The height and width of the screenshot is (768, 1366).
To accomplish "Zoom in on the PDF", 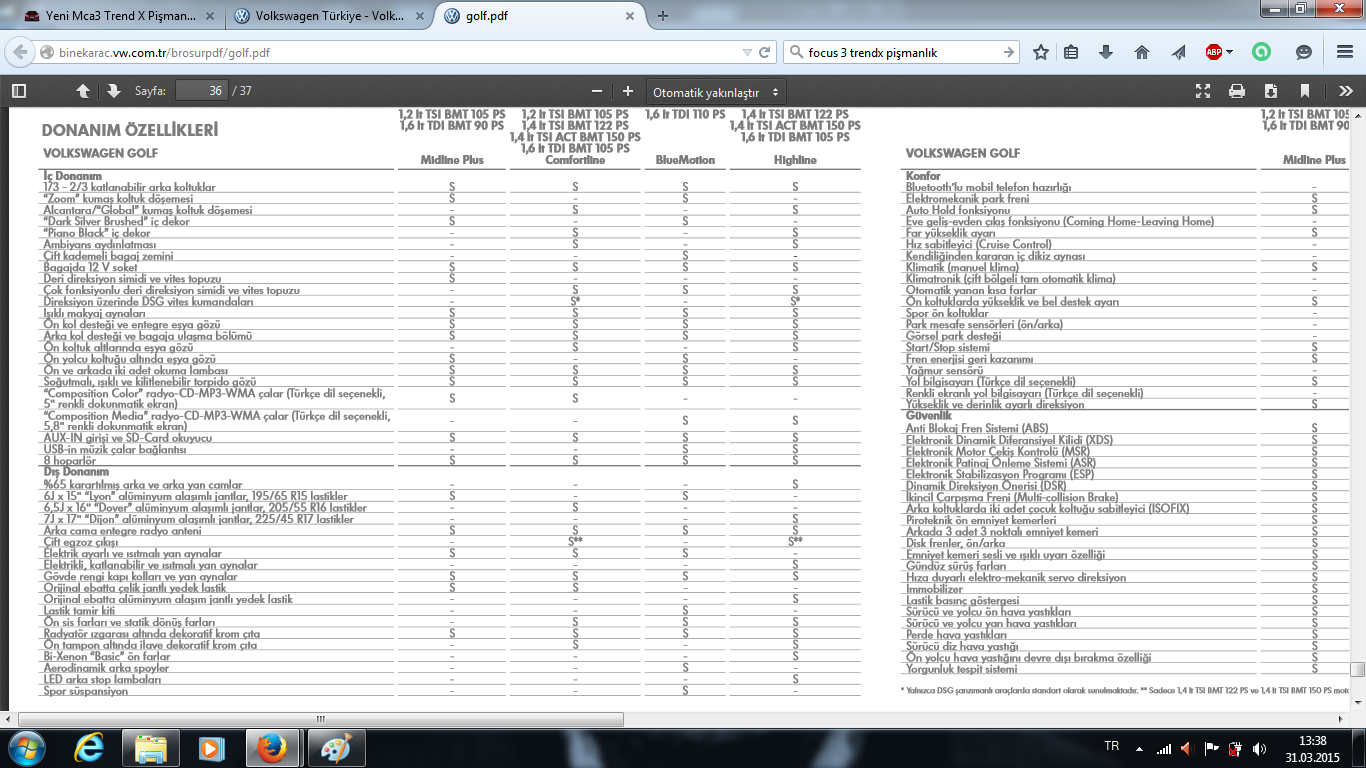I will click(x=628, y=91).
